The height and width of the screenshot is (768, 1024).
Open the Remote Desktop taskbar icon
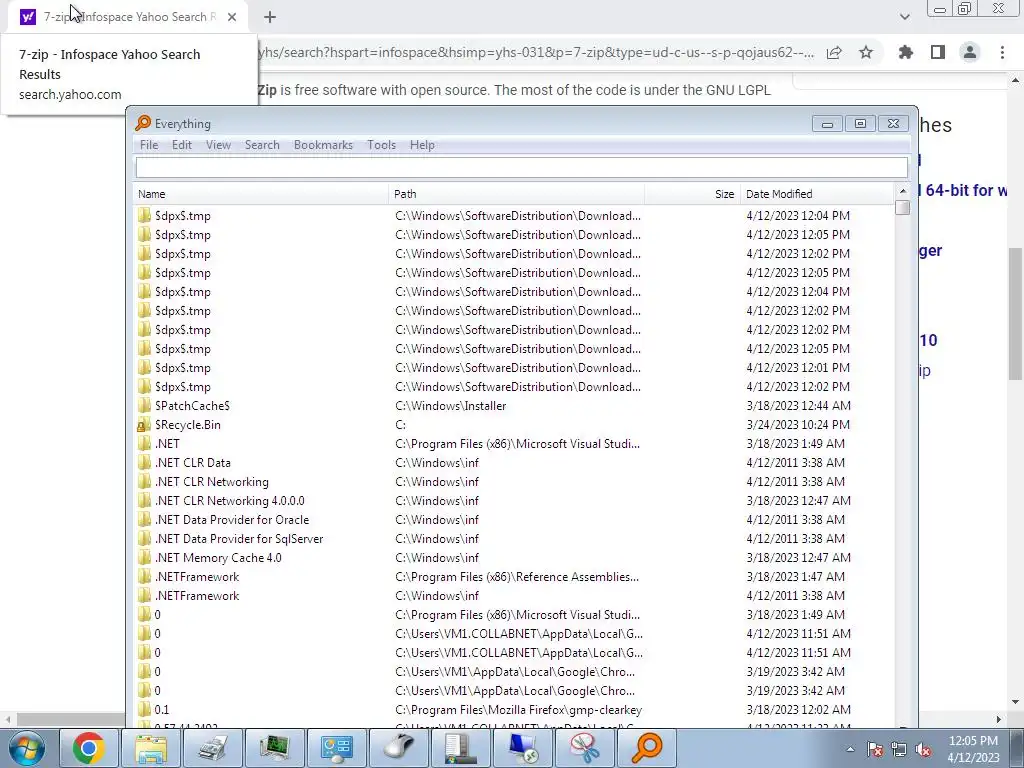pyautogui.click(x=522, y=748)
